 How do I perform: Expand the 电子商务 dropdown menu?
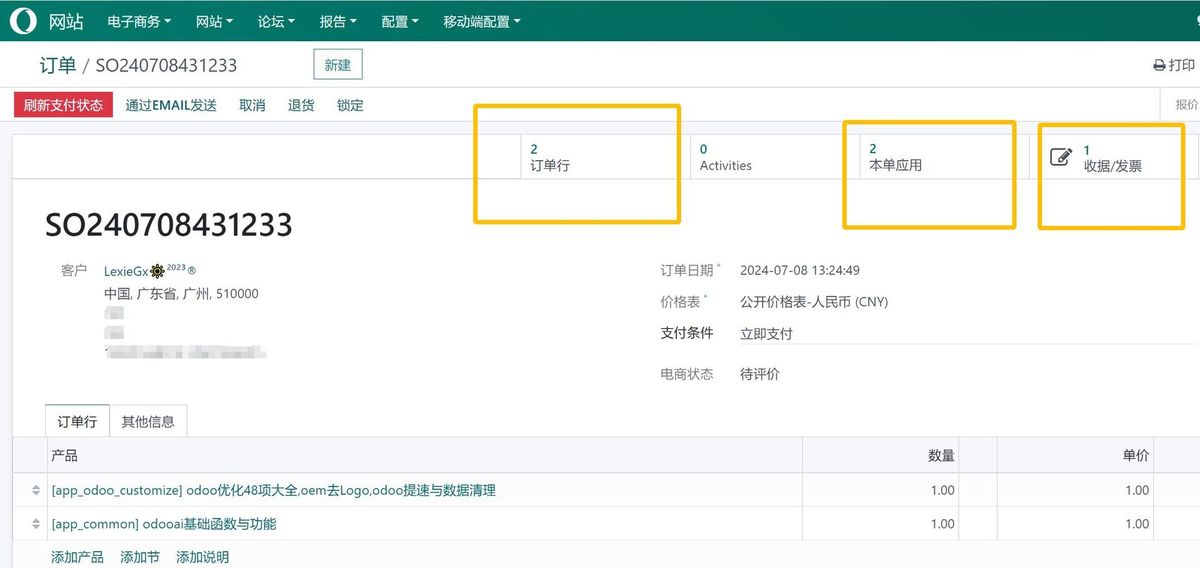click(x=139, y=21)
